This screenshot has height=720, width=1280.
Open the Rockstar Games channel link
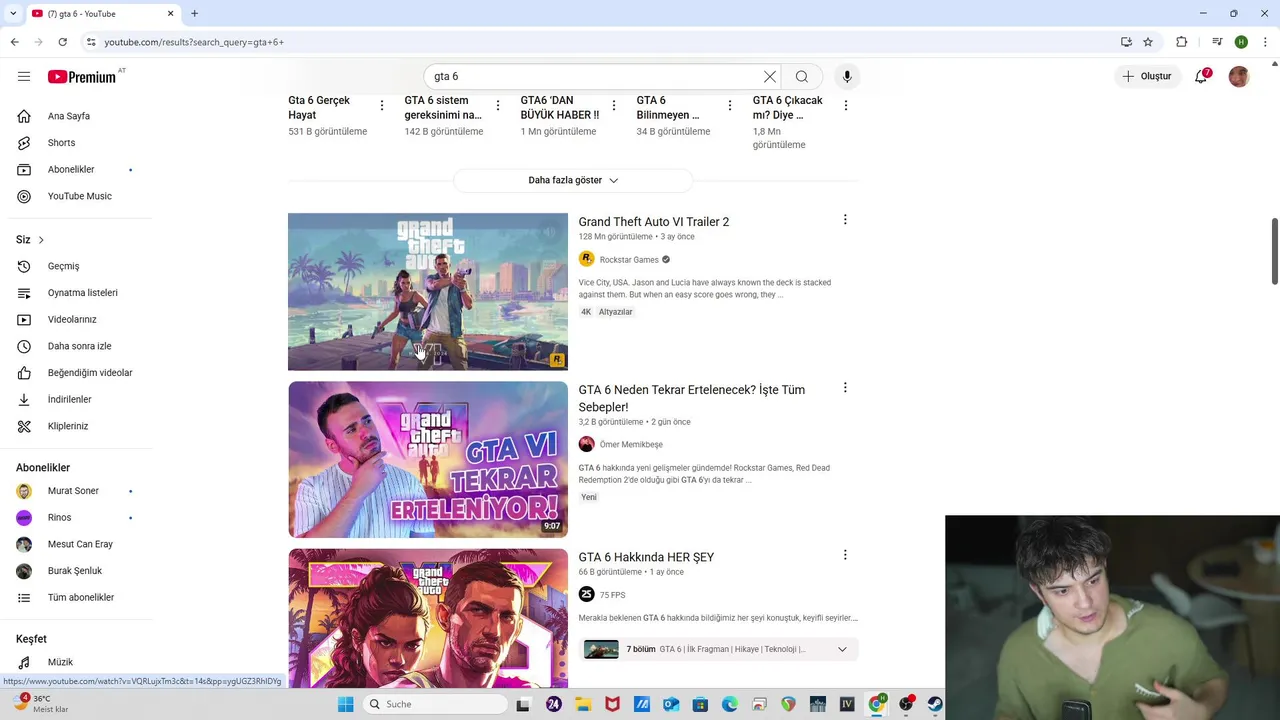click(629, 260)
